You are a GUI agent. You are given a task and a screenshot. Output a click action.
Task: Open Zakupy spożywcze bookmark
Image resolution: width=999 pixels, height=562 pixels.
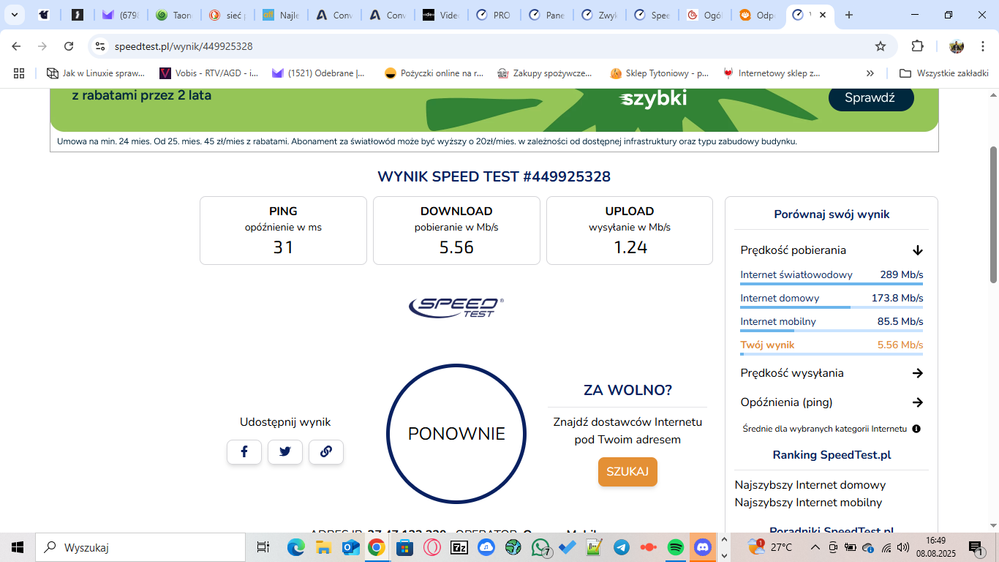[x=545, y=73]
